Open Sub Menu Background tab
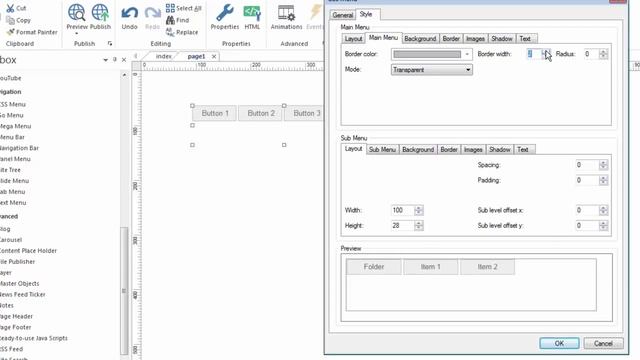Screen dimensions: 640x360 point(418,149)
